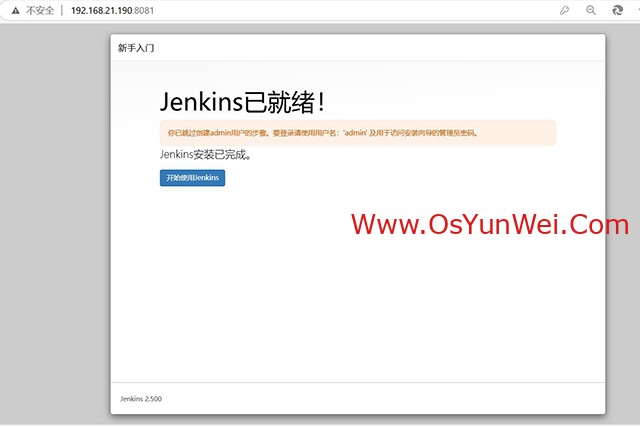The image size is (640, 427).
Task: Click the 不安全 warning triangle icon
Action: [x=16, y=11]
